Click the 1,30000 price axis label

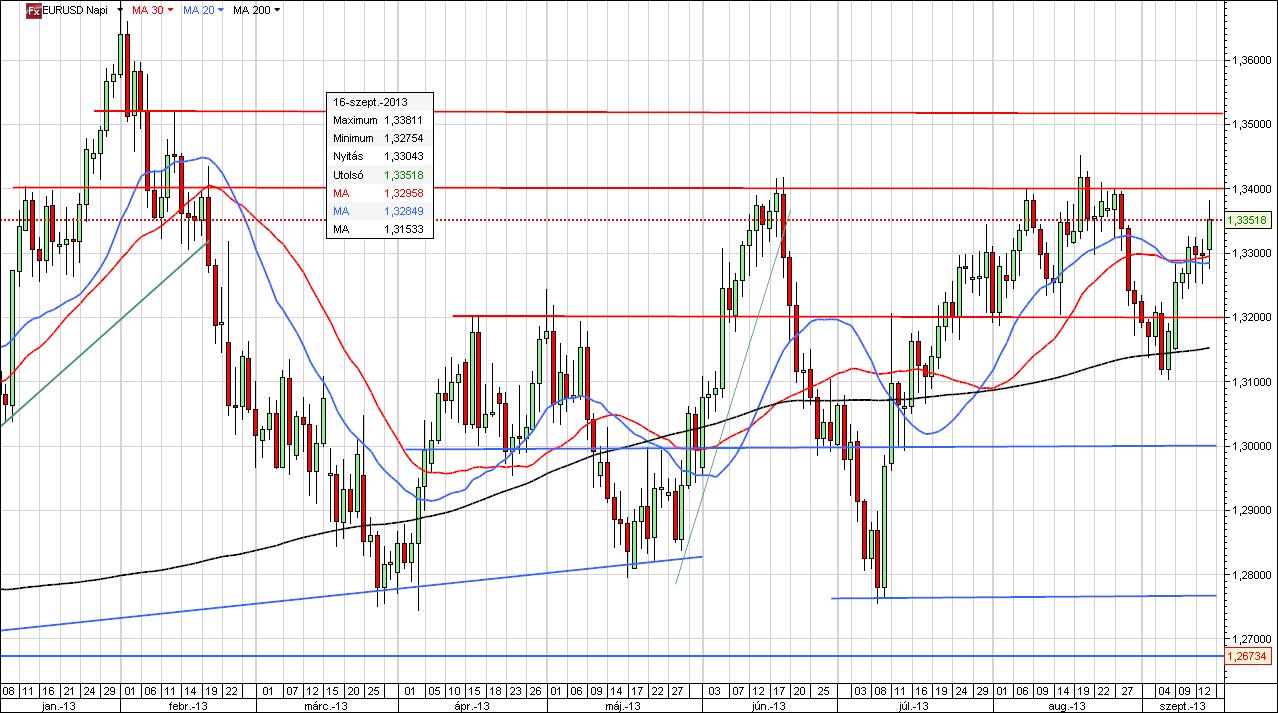(1250, 446)
